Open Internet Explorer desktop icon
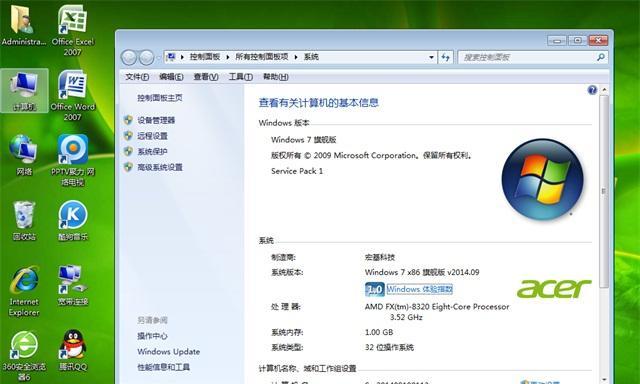Screen dimensions: 640x384 (24, 291)
